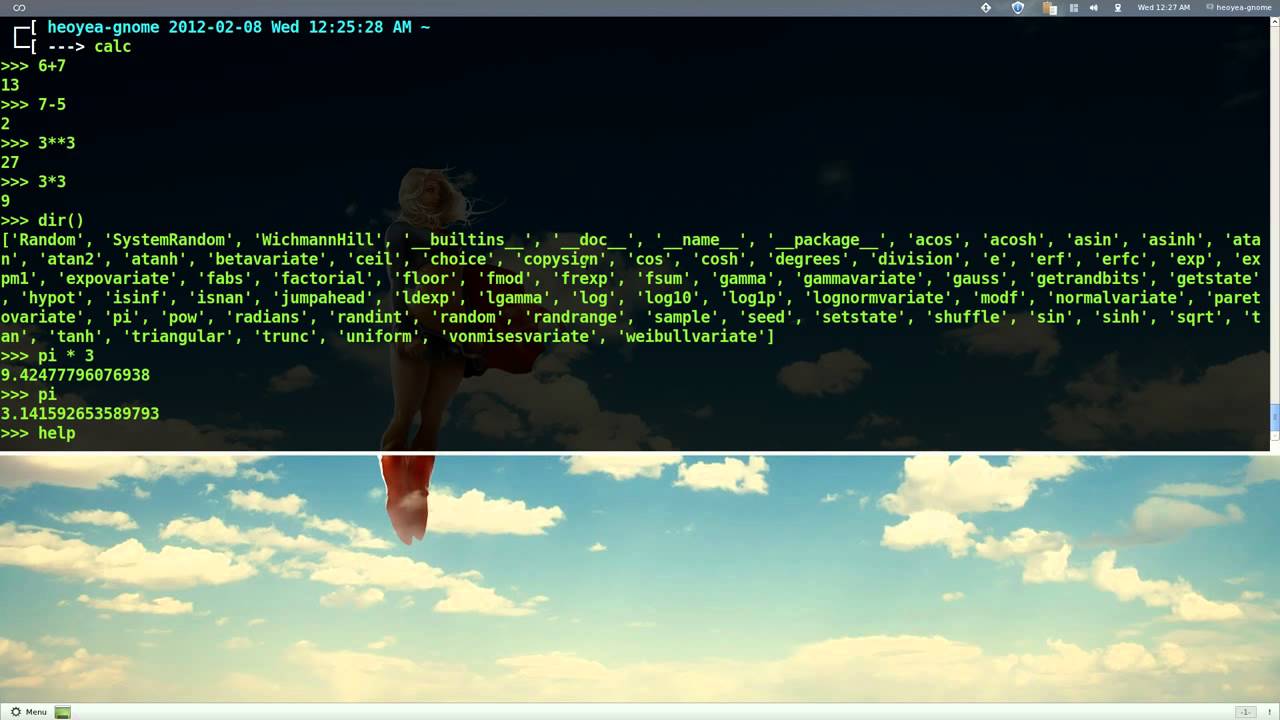Click the prompt date '2012-02-08'
Image resolution: width=1280 pixels, height=720 pixels.
pos(215,27)
